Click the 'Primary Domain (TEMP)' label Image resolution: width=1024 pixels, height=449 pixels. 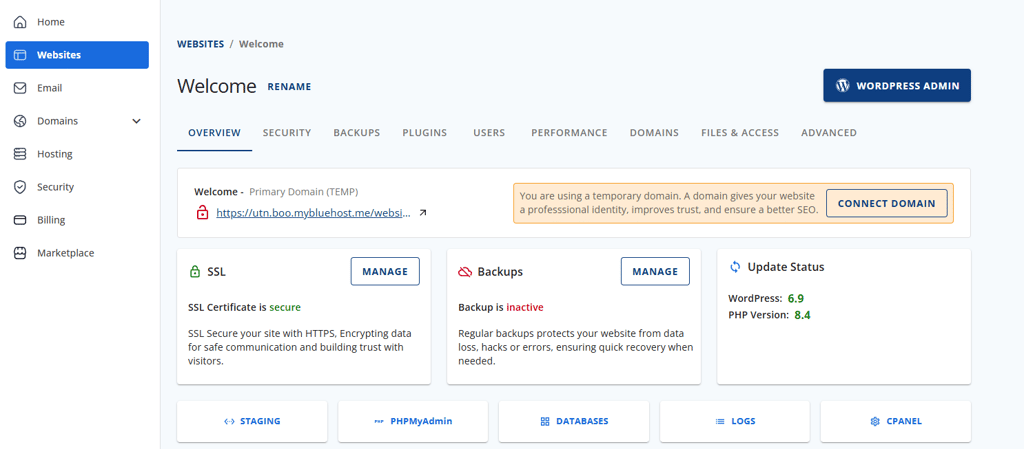(304, 192)
